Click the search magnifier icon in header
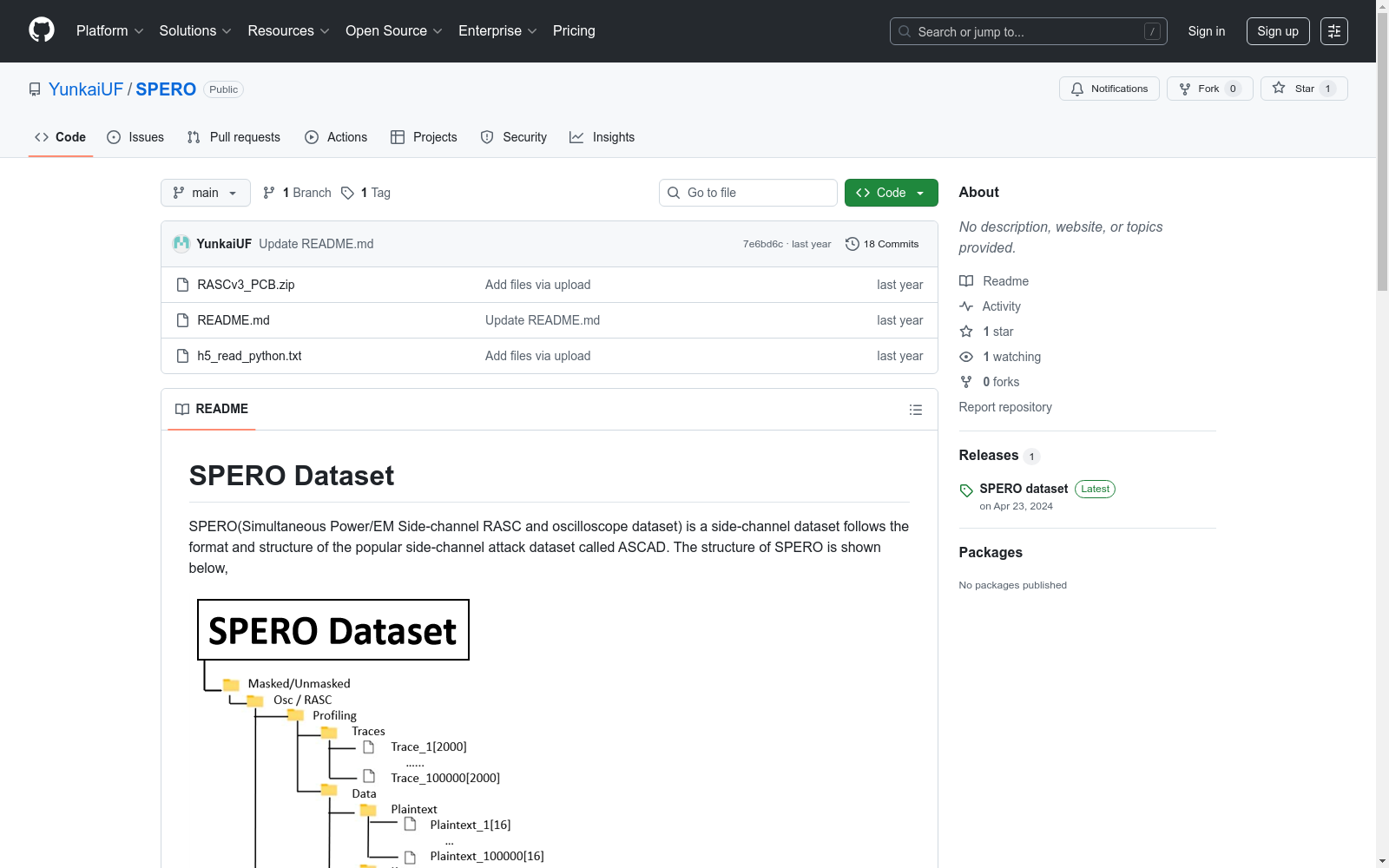The width and height of the screenshot is (1389, 868). pyautogui.click(x=905, y=31)
